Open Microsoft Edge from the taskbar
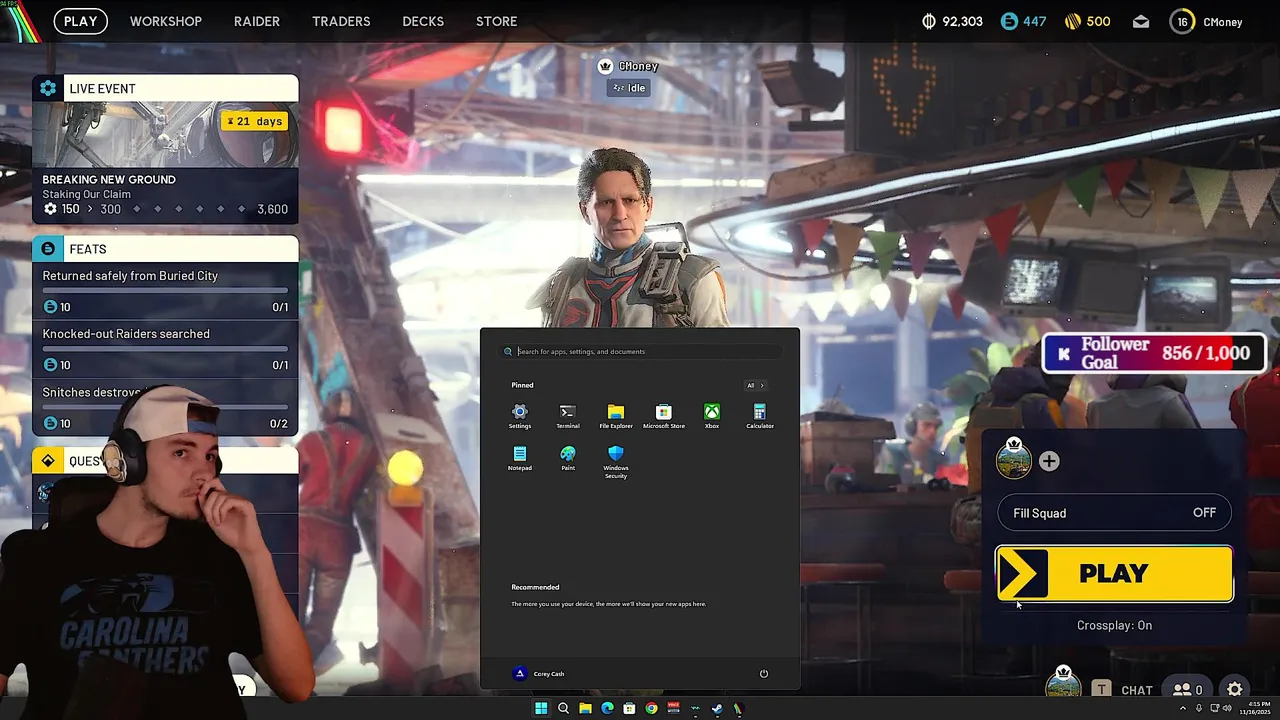 tap(607, 708)
